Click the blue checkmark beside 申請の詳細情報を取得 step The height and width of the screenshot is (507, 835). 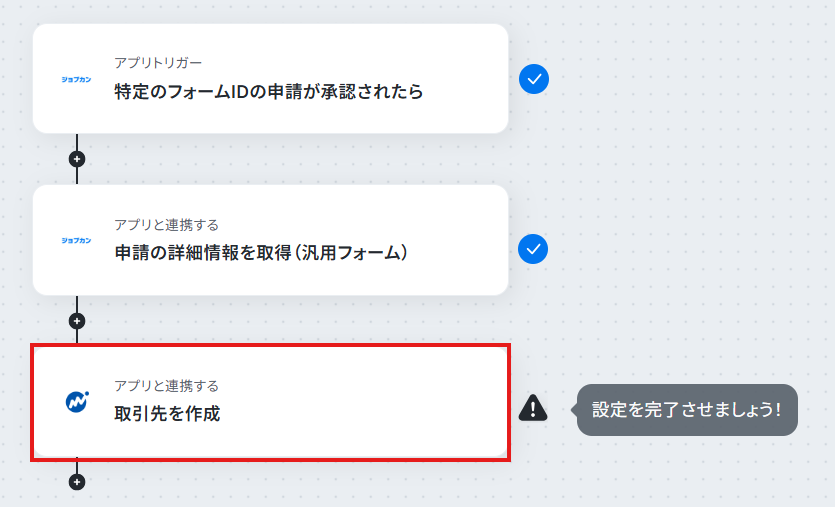coord(533,249)
